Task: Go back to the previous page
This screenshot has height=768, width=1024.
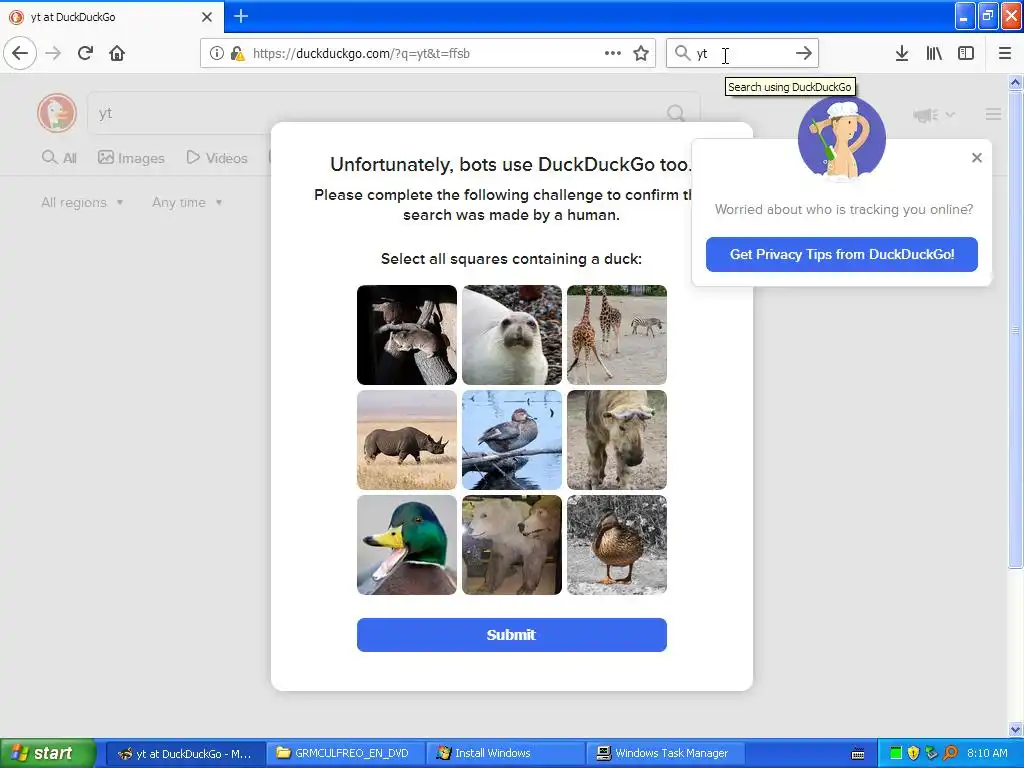Action: click(x=20, y=54)
